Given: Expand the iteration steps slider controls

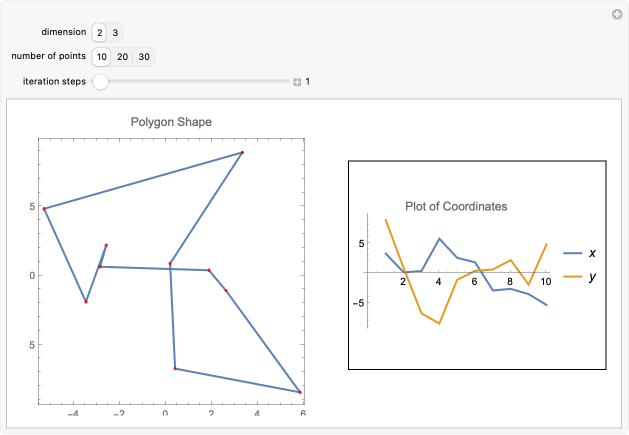Looking at the screenshot, I should point(297,82).
